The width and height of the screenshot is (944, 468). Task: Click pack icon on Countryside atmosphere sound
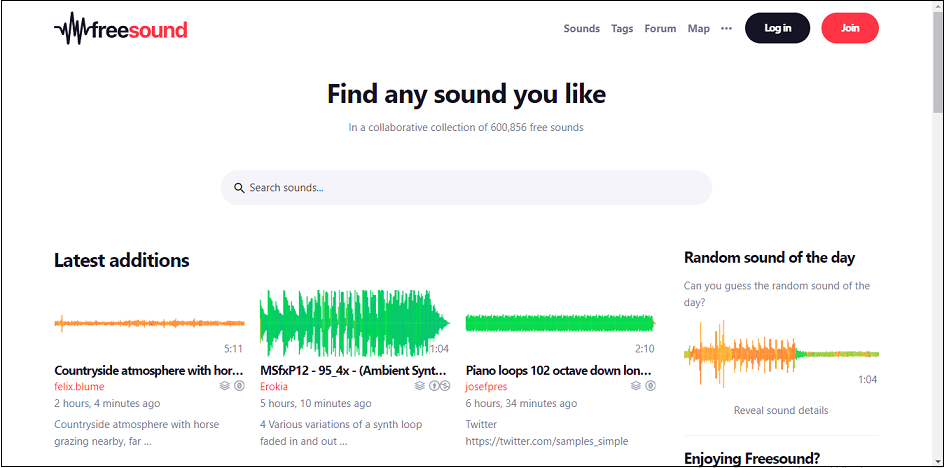pyautogui.click(x=225, y=386)
